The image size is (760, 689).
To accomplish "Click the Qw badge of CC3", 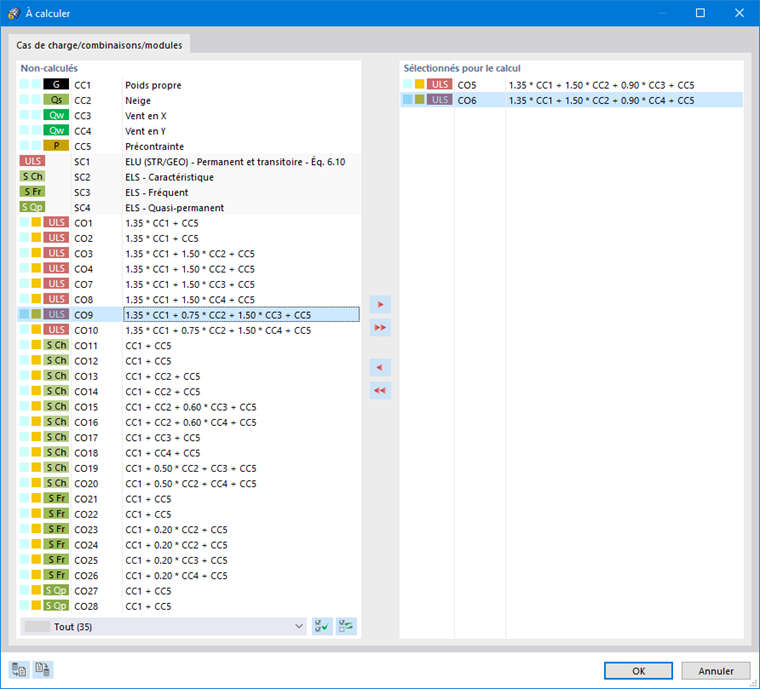I will (56, 115).
